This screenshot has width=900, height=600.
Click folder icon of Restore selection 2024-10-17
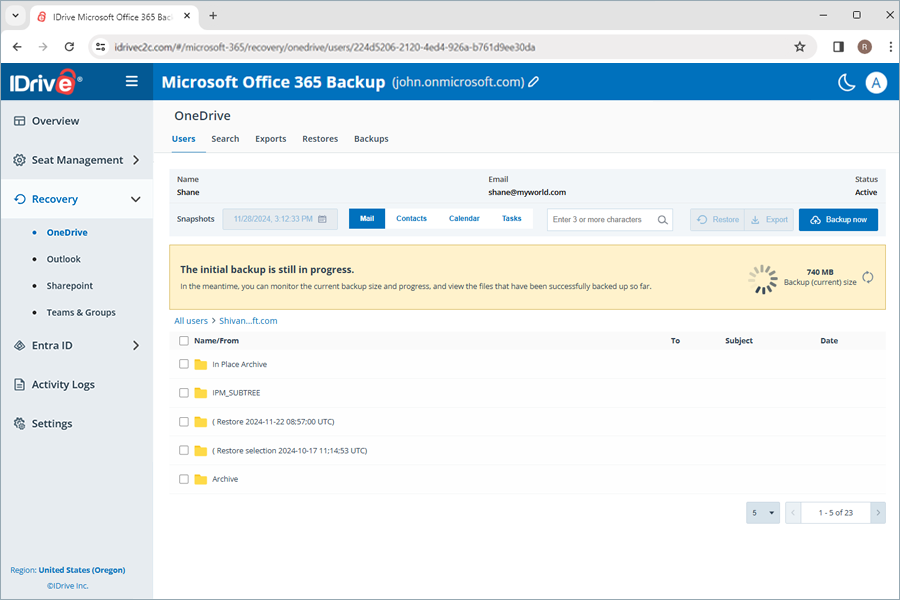click(x=200, y=450)
